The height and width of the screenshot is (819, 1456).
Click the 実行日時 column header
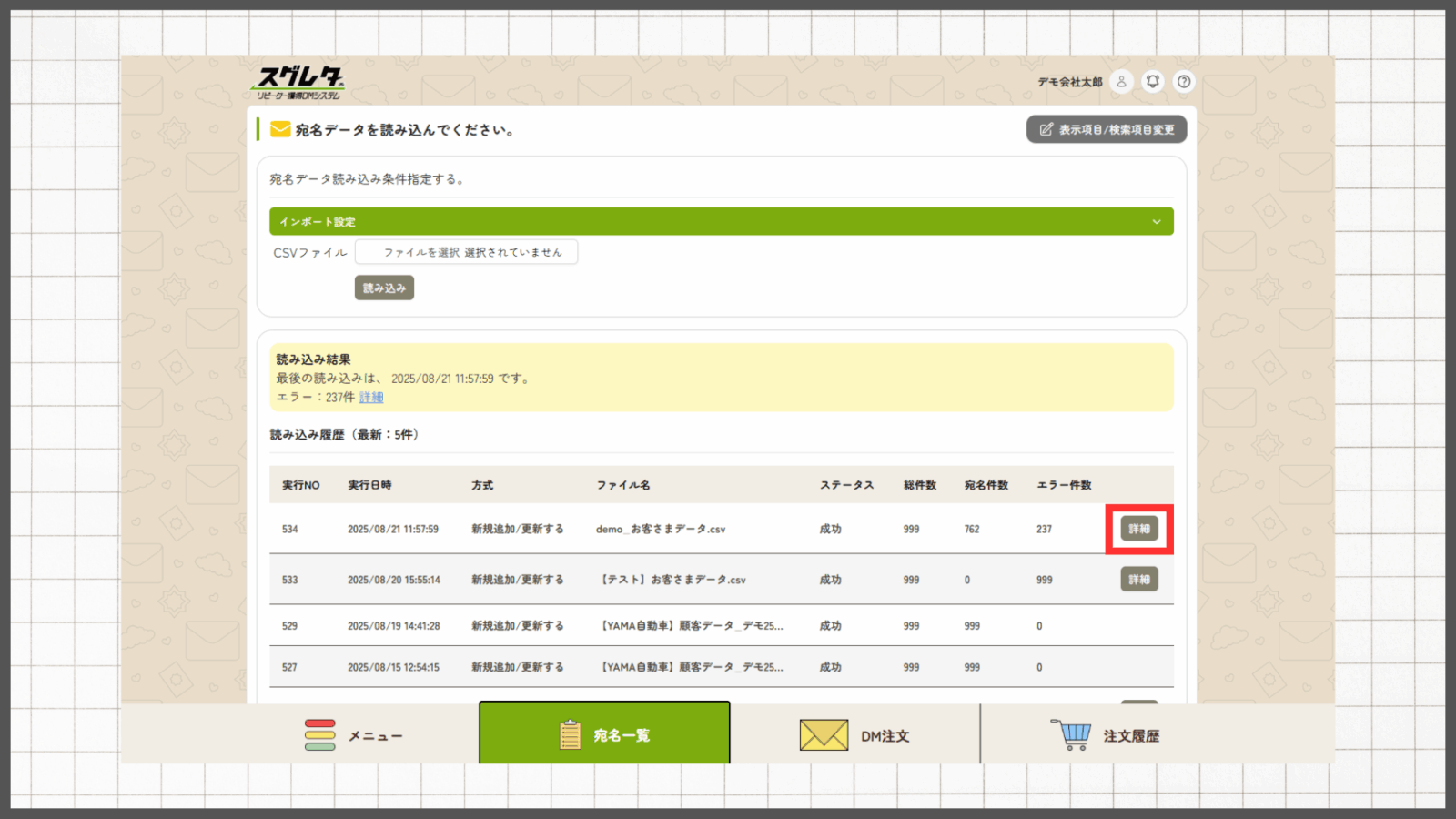(369, 485)
